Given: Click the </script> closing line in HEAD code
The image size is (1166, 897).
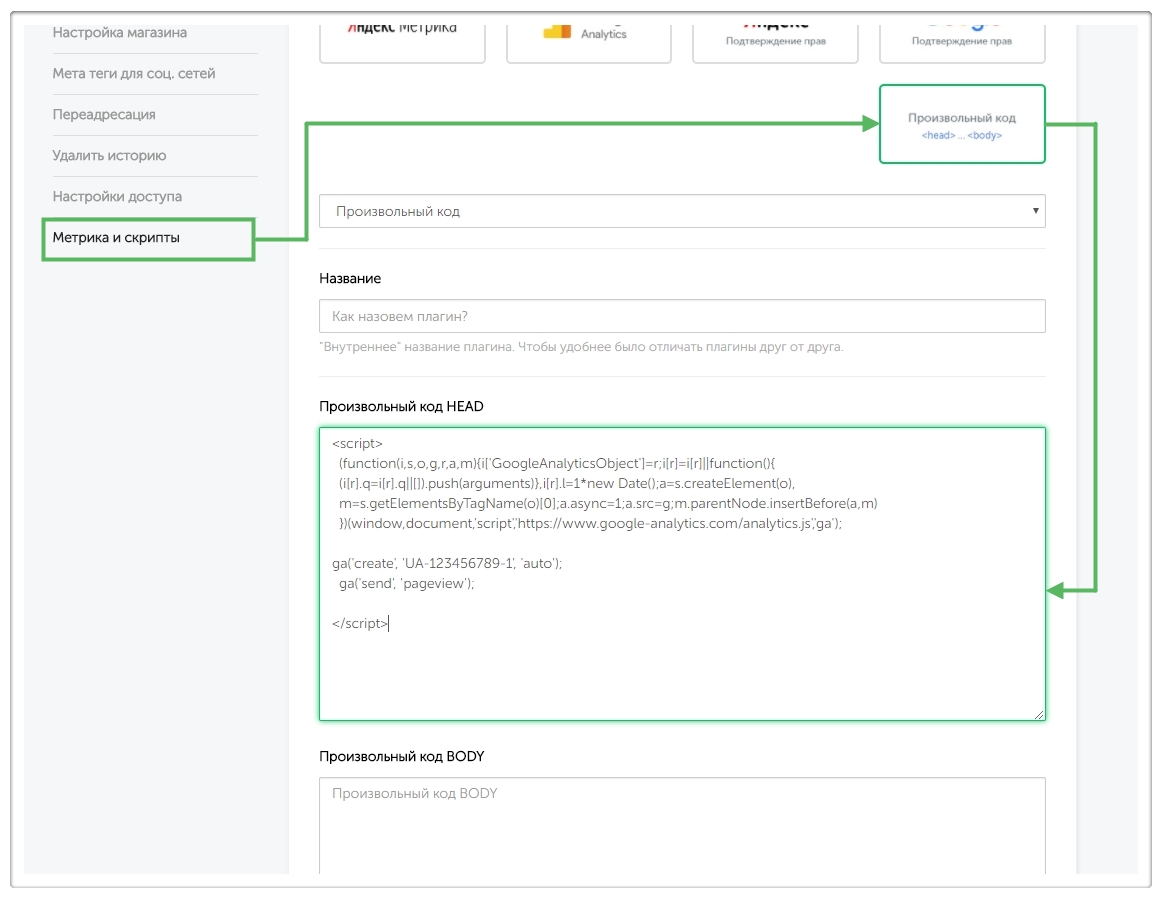Looking at the screenshot, I should (x=360, y=624).
